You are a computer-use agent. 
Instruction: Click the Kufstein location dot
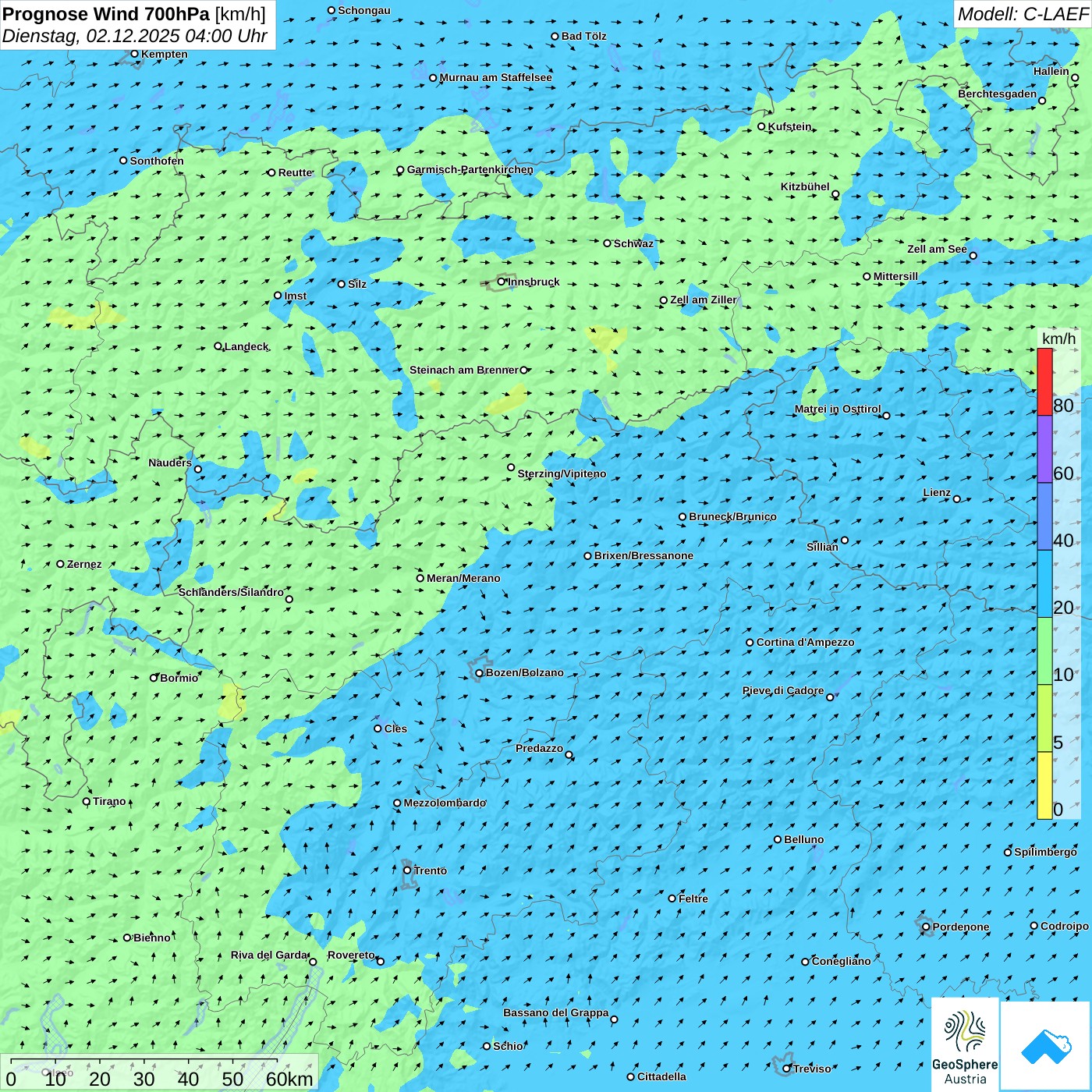click(x=762, y=126)
